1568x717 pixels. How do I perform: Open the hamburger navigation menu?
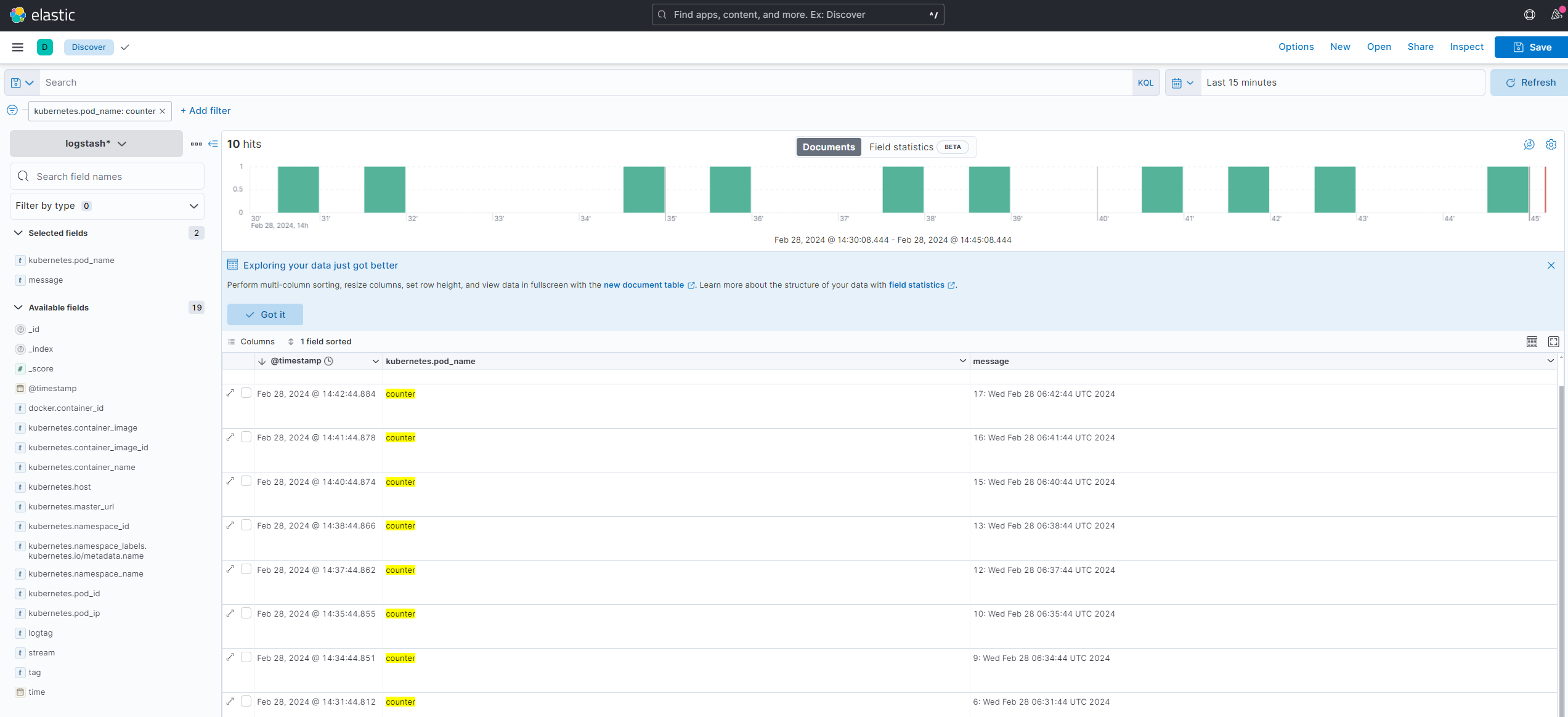click(18, 47)
